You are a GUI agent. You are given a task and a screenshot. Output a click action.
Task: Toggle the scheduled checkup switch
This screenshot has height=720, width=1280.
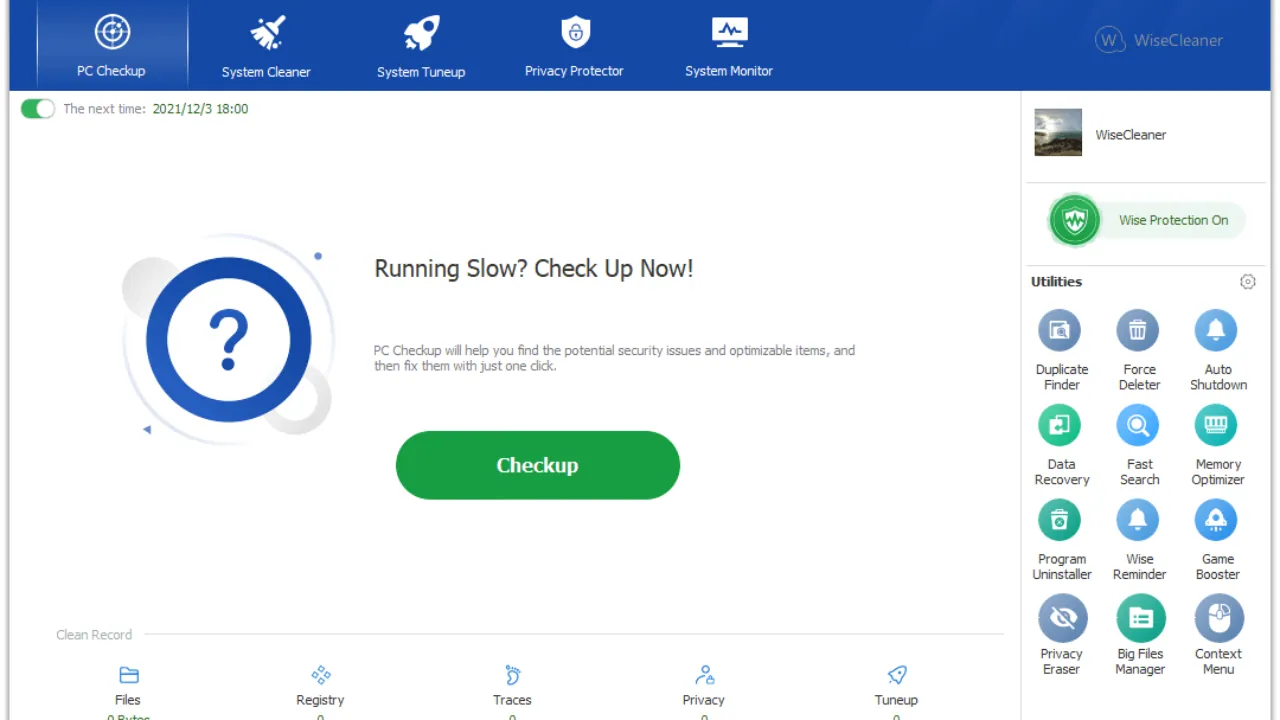[38, 109]
